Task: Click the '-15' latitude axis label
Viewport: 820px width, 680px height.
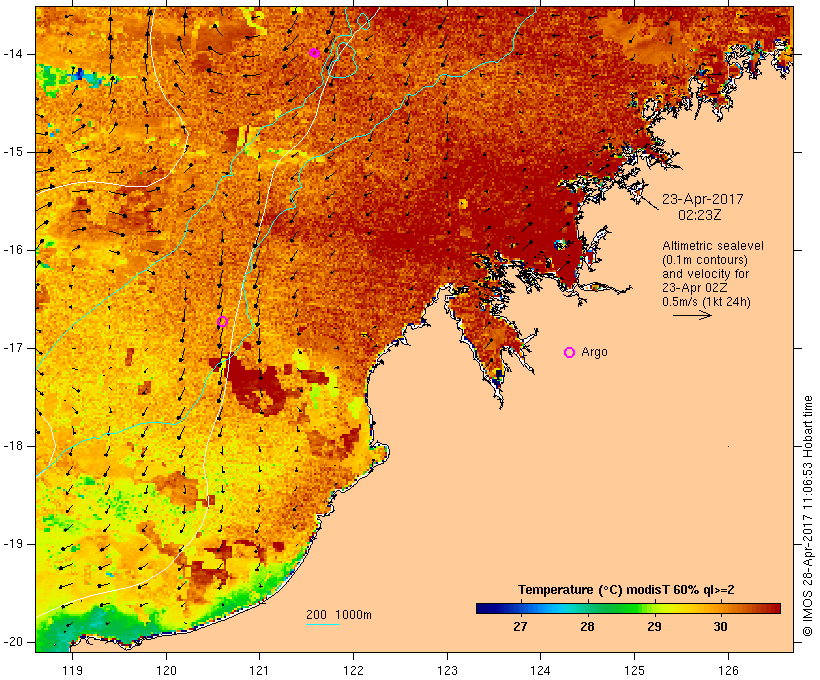Action: [x=12, y=152]
